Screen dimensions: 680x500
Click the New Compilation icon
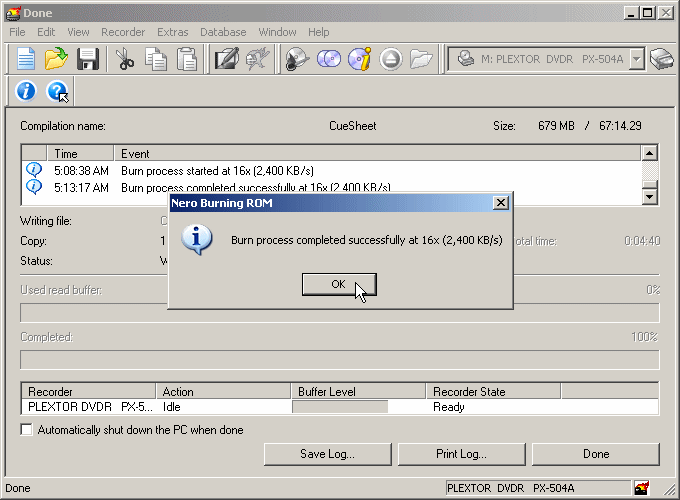point(25,59)
